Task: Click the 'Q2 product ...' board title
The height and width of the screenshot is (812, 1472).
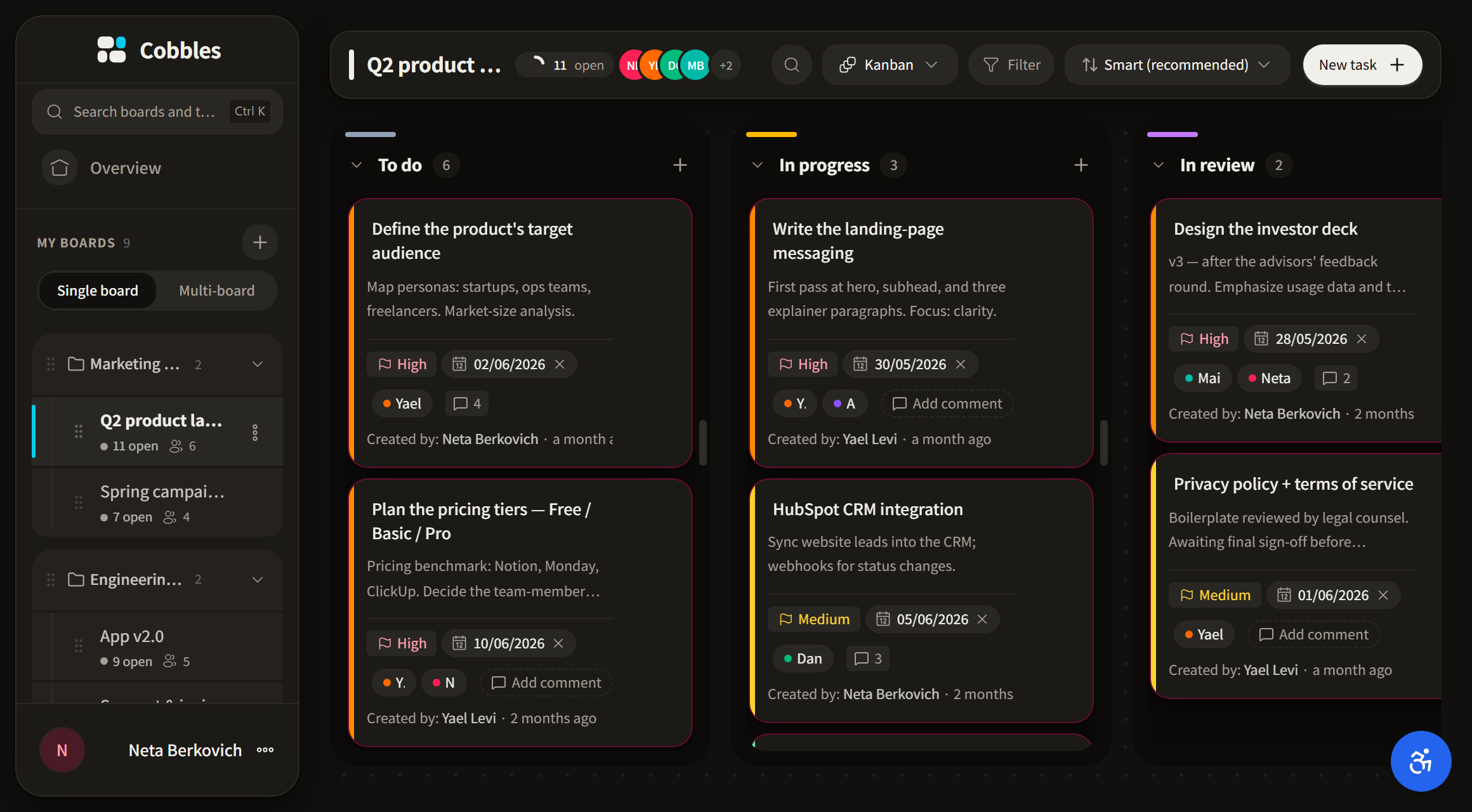Action: pyautogui.click(x=434, y=65)
